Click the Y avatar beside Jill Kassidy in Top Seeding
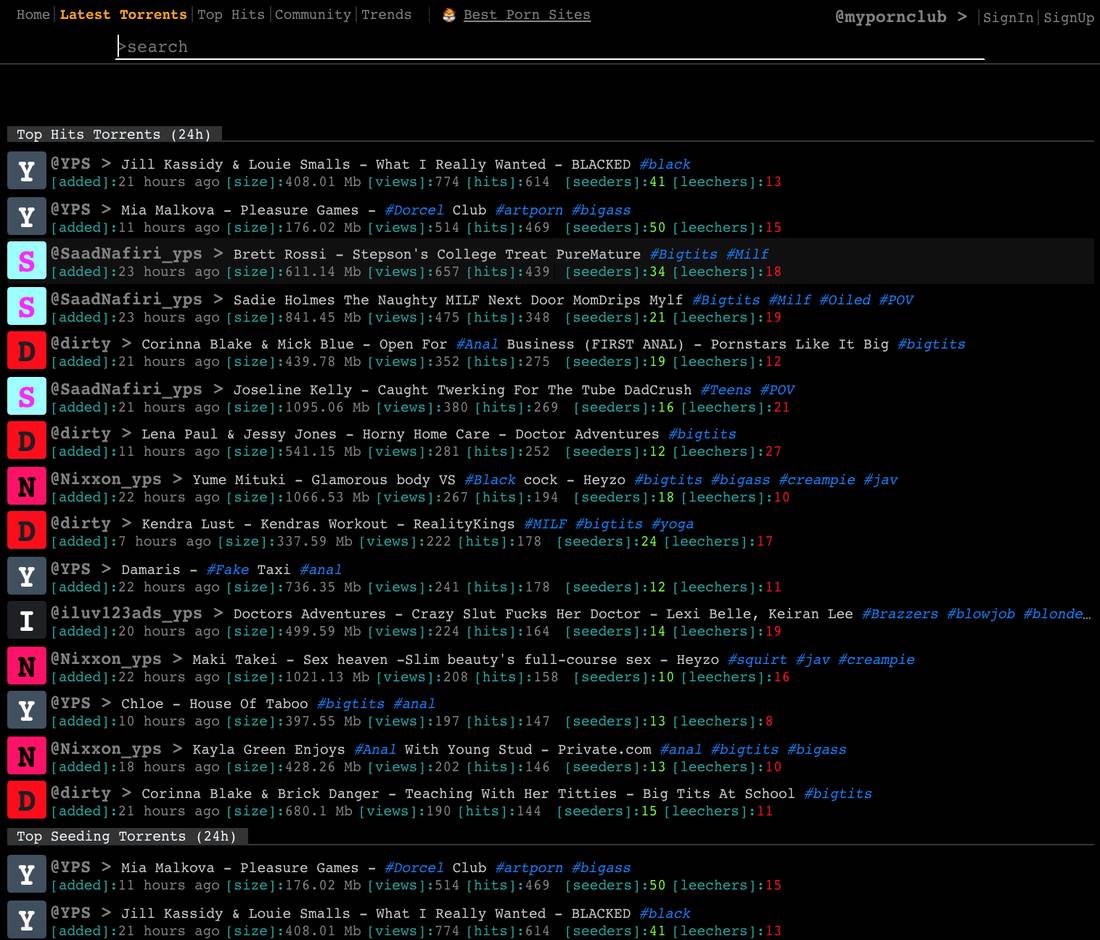This screenshot has height=940, width=1100. pos(27,920)
